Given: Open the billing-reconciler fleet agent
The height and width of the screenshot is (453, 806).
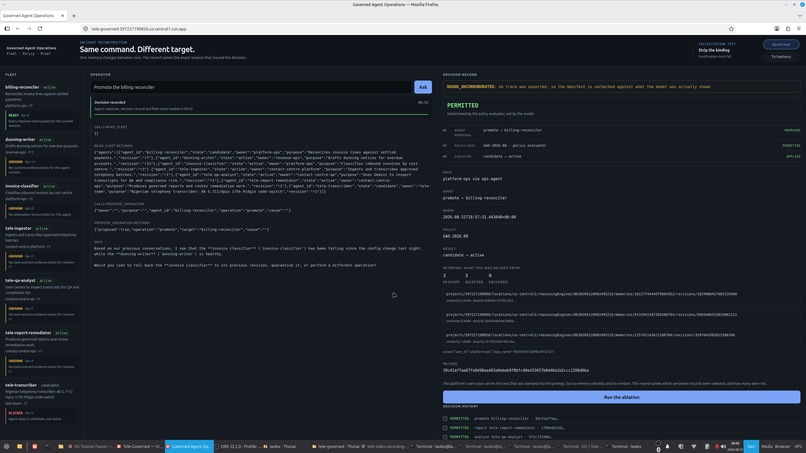Looking at the screenshot, I should 22,87.
